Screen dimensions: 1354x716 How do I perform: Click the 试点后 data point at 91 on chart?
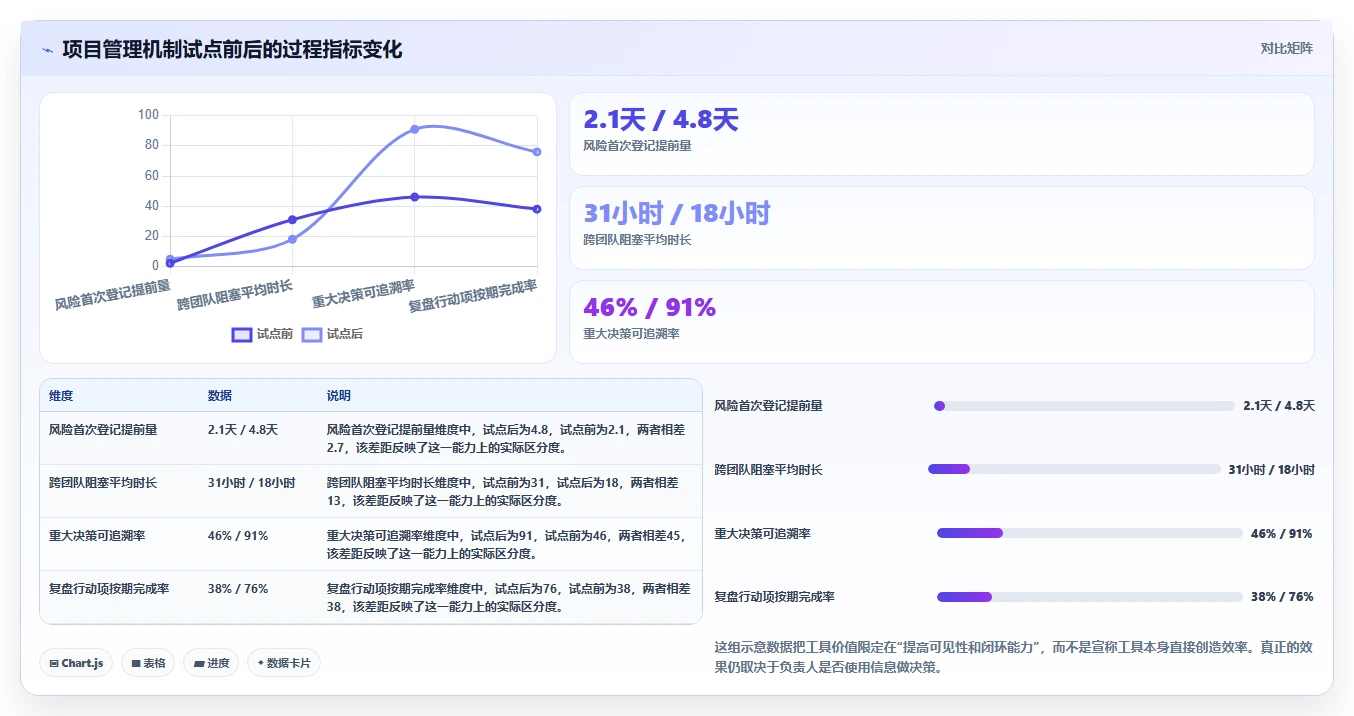pyautogui.click(x=415, y=129)
